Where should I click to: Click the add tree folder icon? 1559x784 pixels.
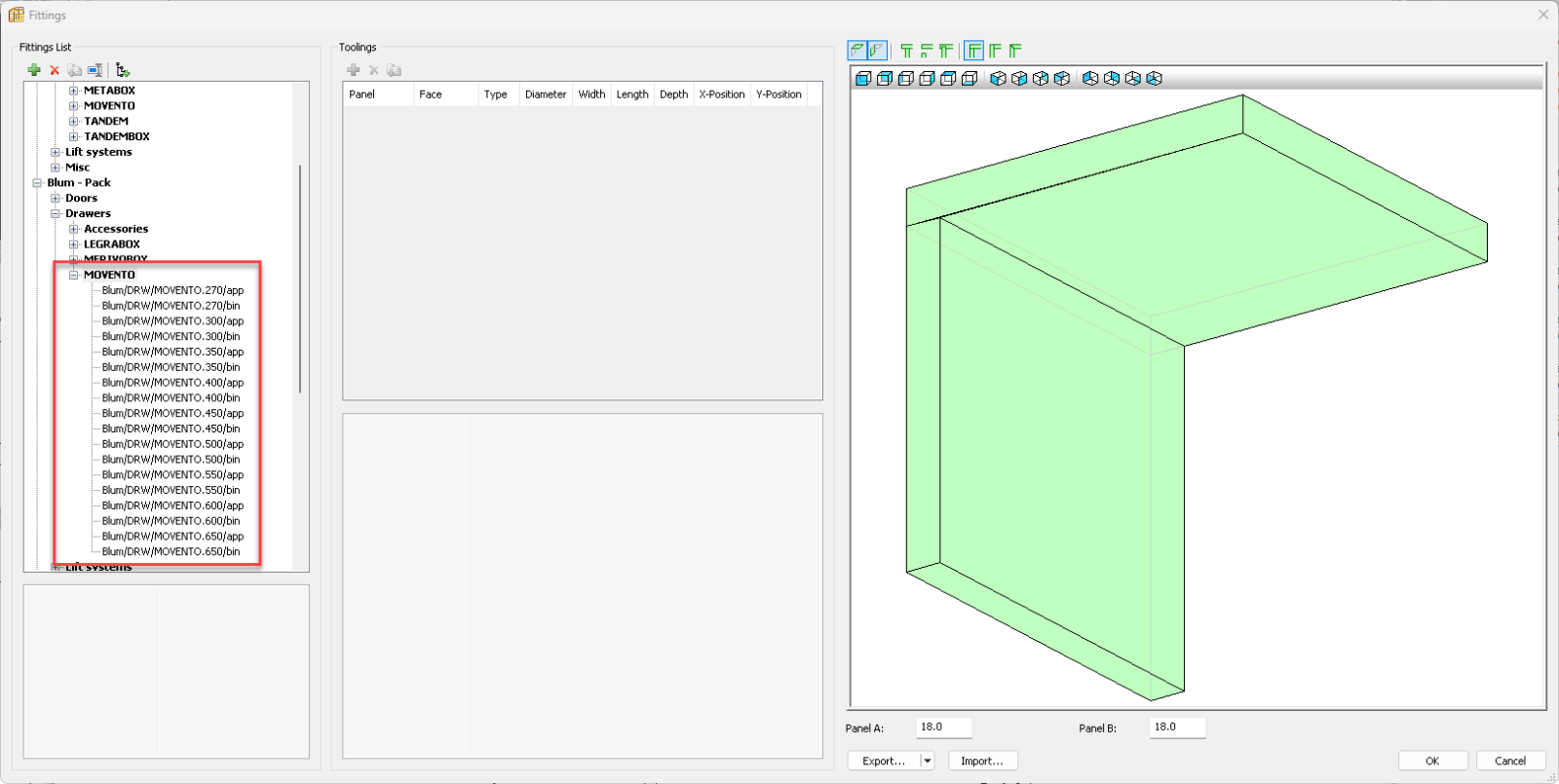coord(123,70)
